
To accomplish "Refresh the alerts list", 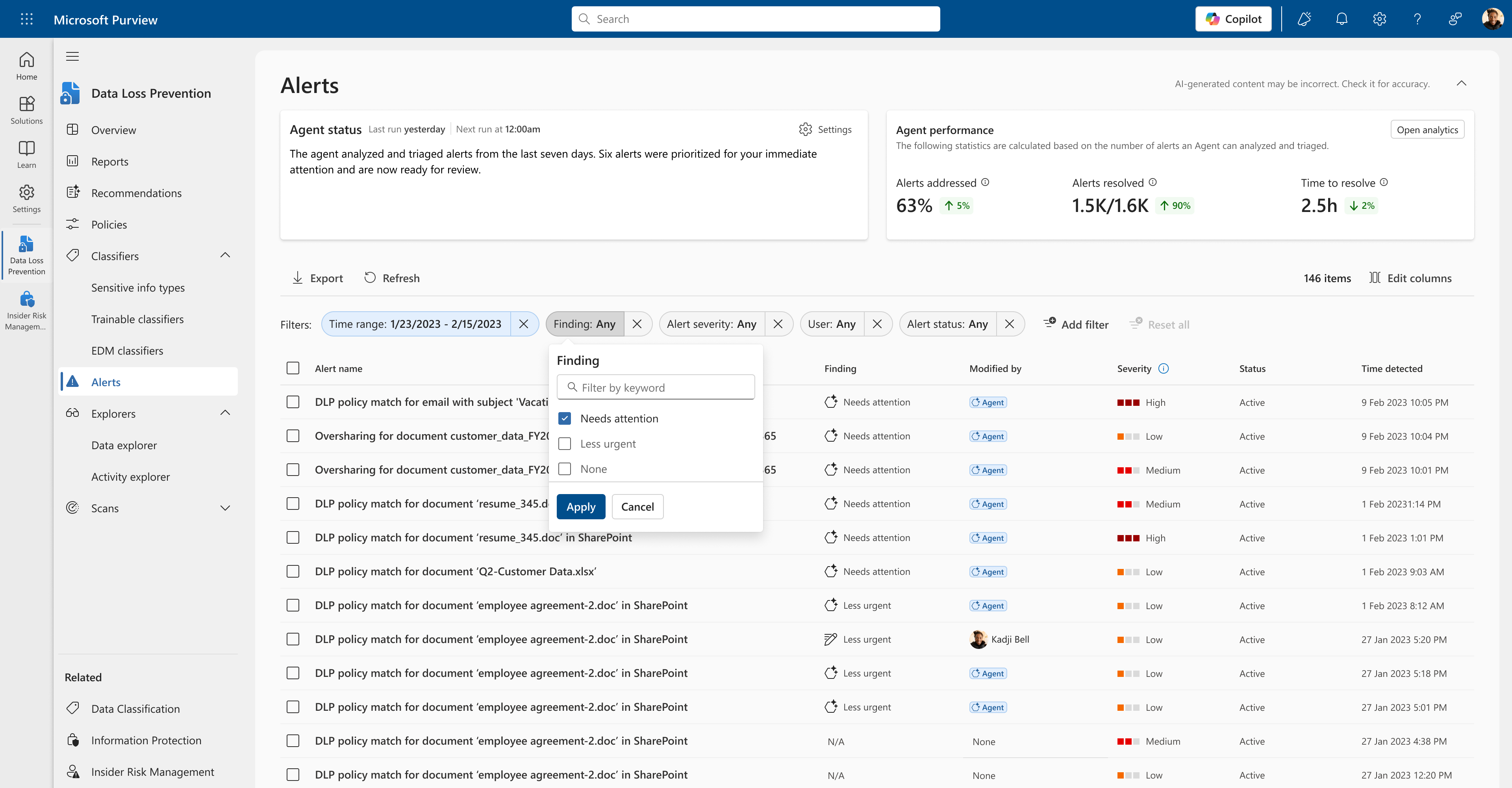I will [391, 278].
